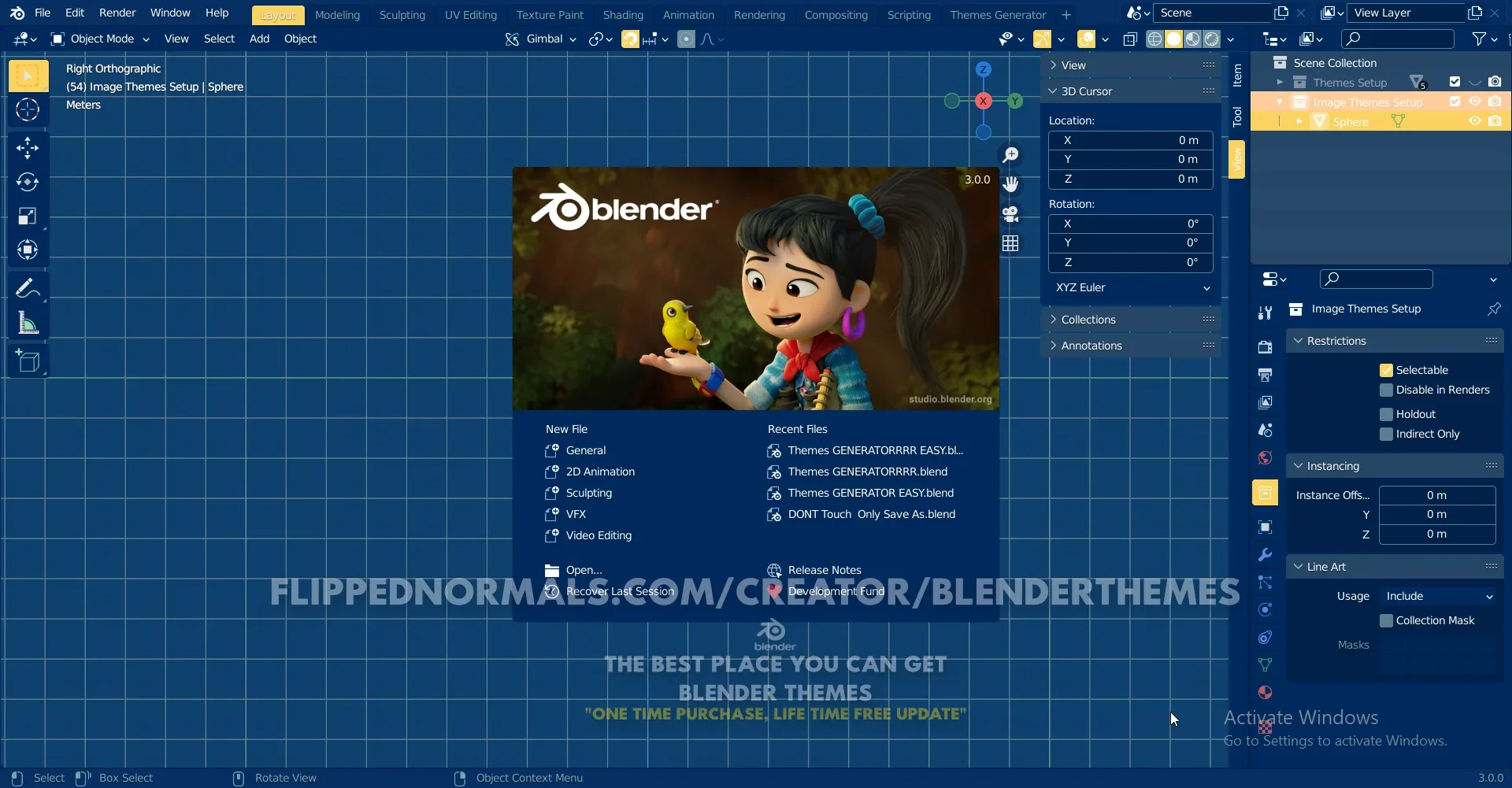
Task: Check the Collection Mask checkbox
Action: point(1386,620)
